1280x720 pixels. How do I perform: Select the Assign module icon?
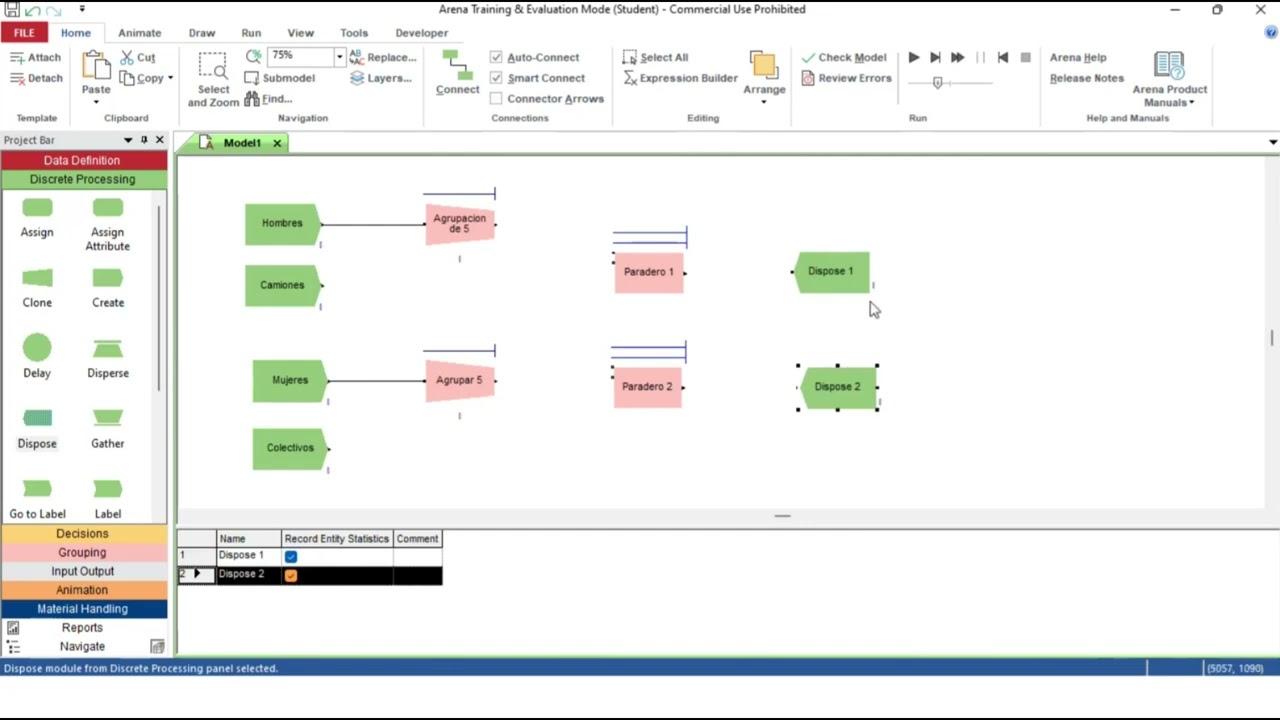point(37,208)
